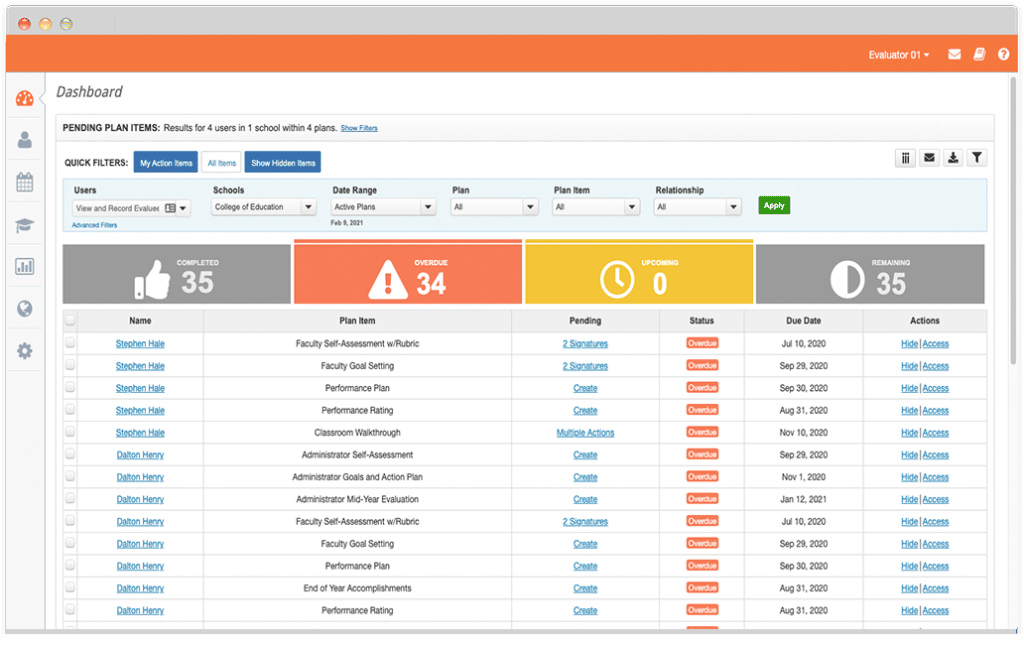Enable the Show Hidden Items filter

click(282, 162)
